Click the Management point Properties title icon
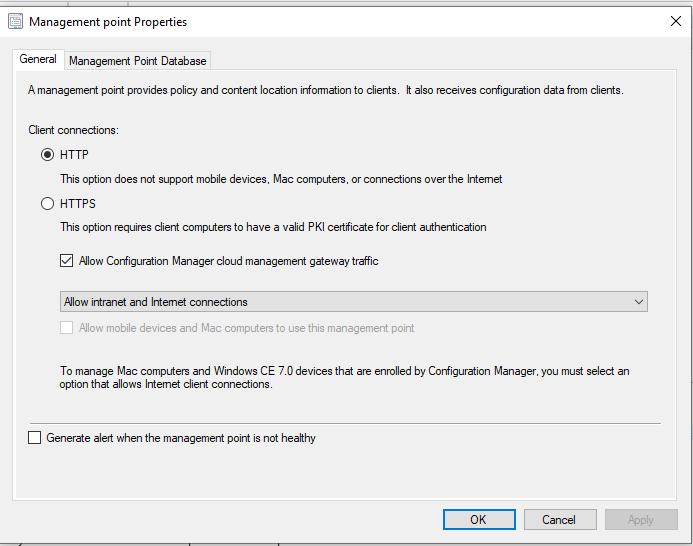 click(x=15, y=21)
